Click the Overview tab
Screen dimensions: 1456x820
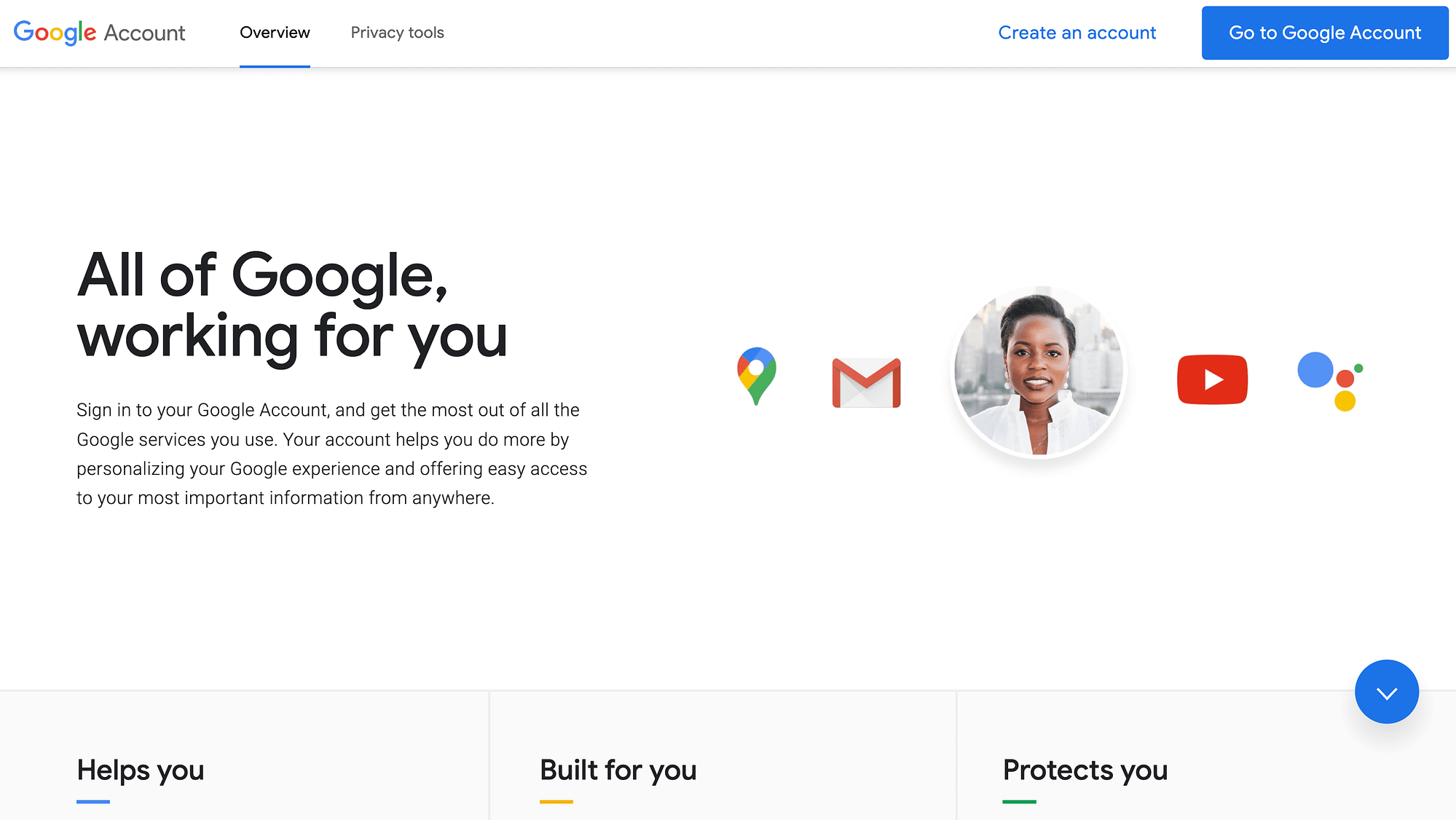point(274,32)
